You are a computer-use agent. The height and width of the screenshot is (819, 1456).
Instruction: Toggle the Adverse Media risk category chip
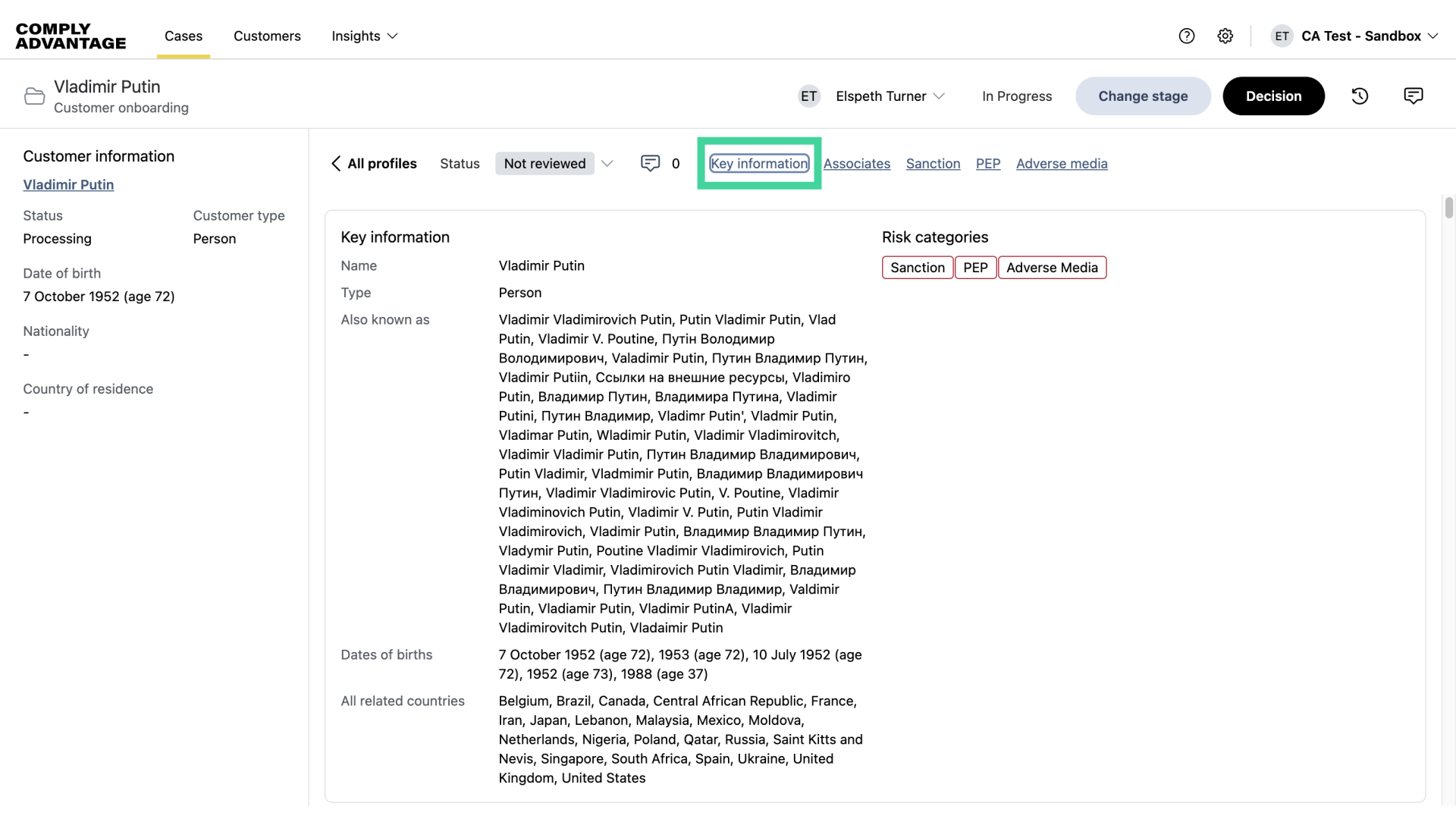tap(1053, 267)
